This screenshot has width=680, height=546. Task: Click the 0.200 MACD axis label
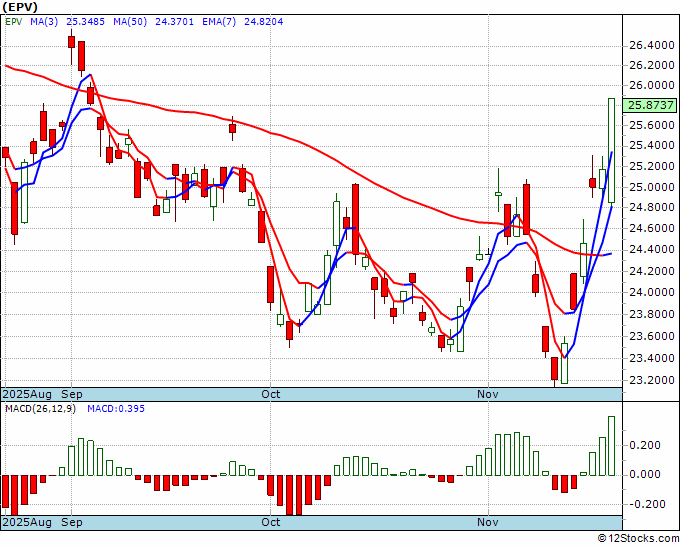(645, 445)
